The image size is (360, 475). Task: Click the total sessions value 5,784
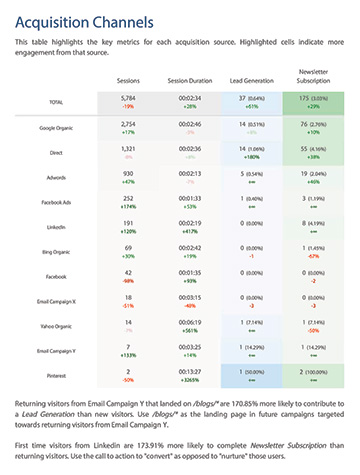(128, 98)
